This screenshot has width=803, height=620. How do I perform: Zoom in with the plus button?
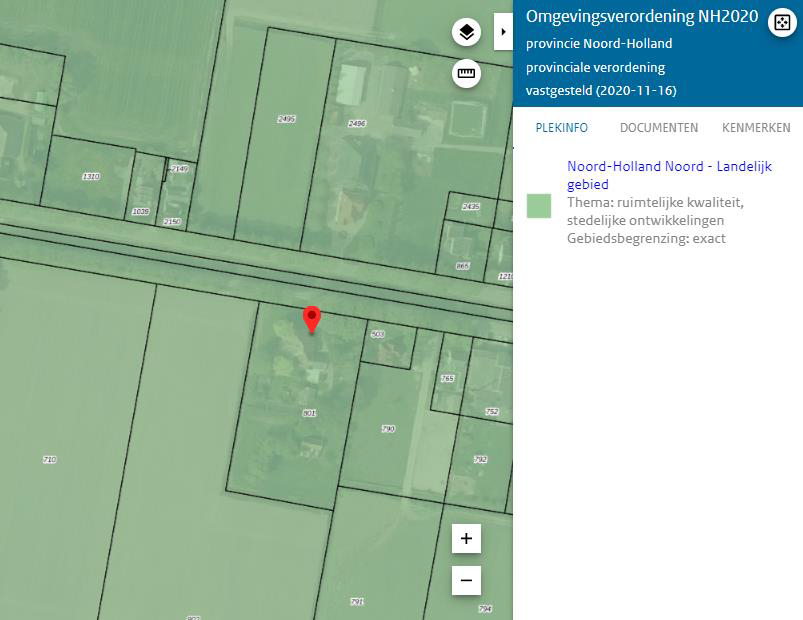click(466, 539)
